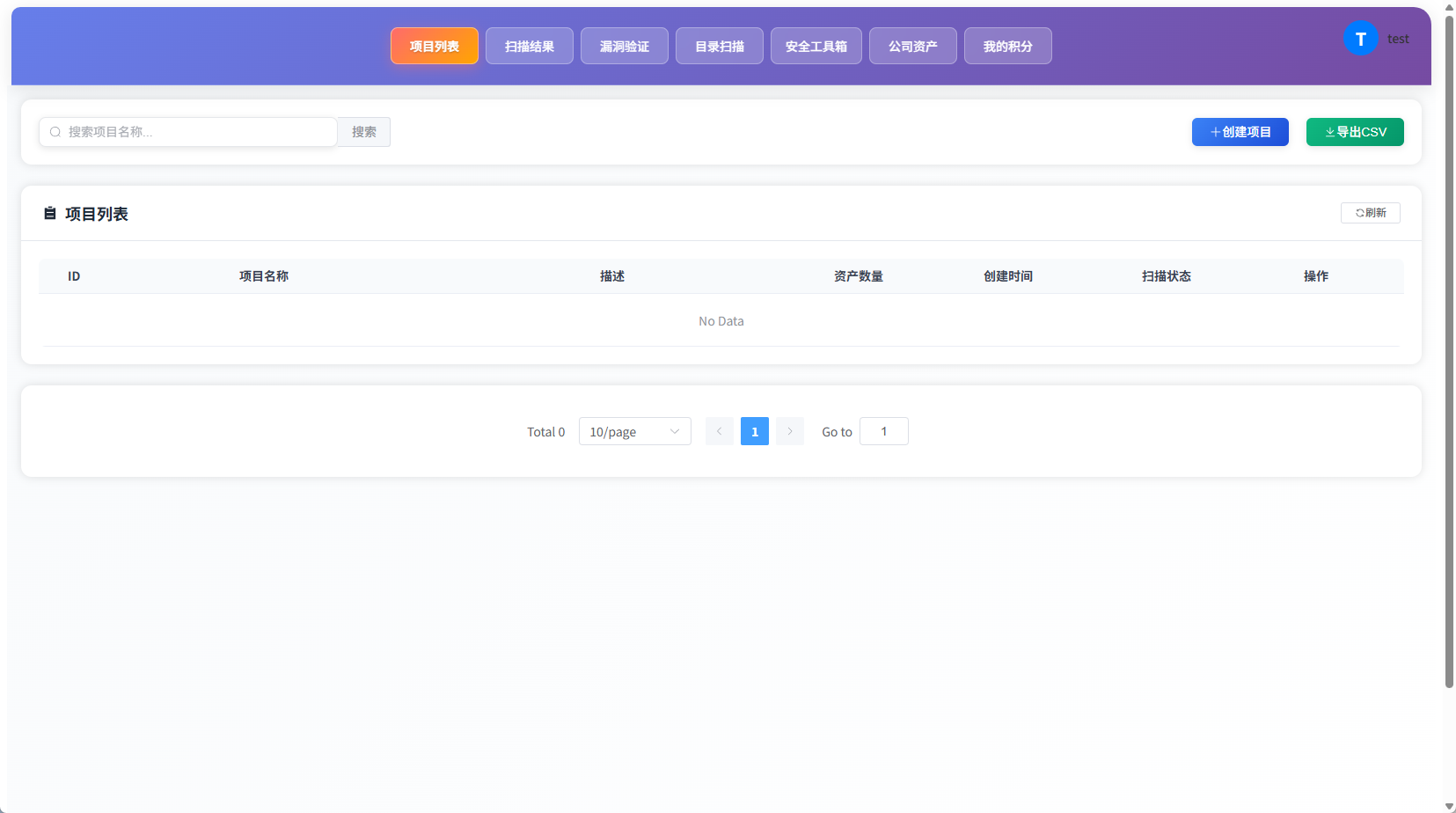Click the 描述 column header
The width and height of the screenshot is (1456, 813).
tap(612, 276)
